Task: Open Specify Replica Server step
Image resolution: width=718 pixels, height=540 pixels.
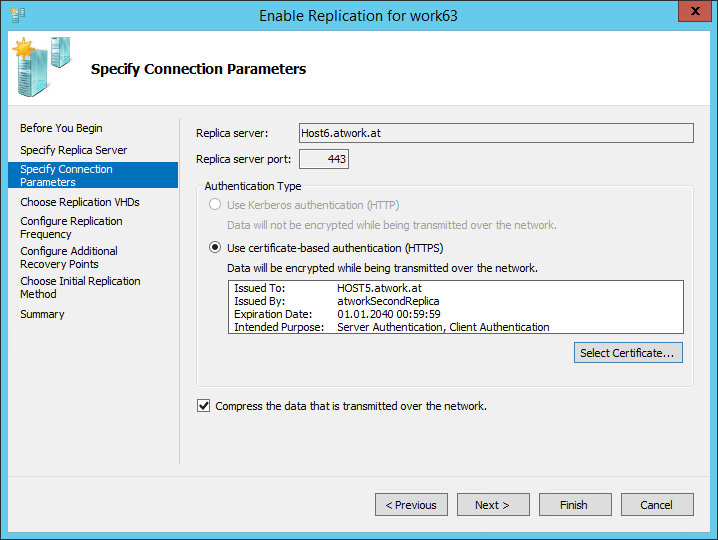Action: [x=73, y=150]
